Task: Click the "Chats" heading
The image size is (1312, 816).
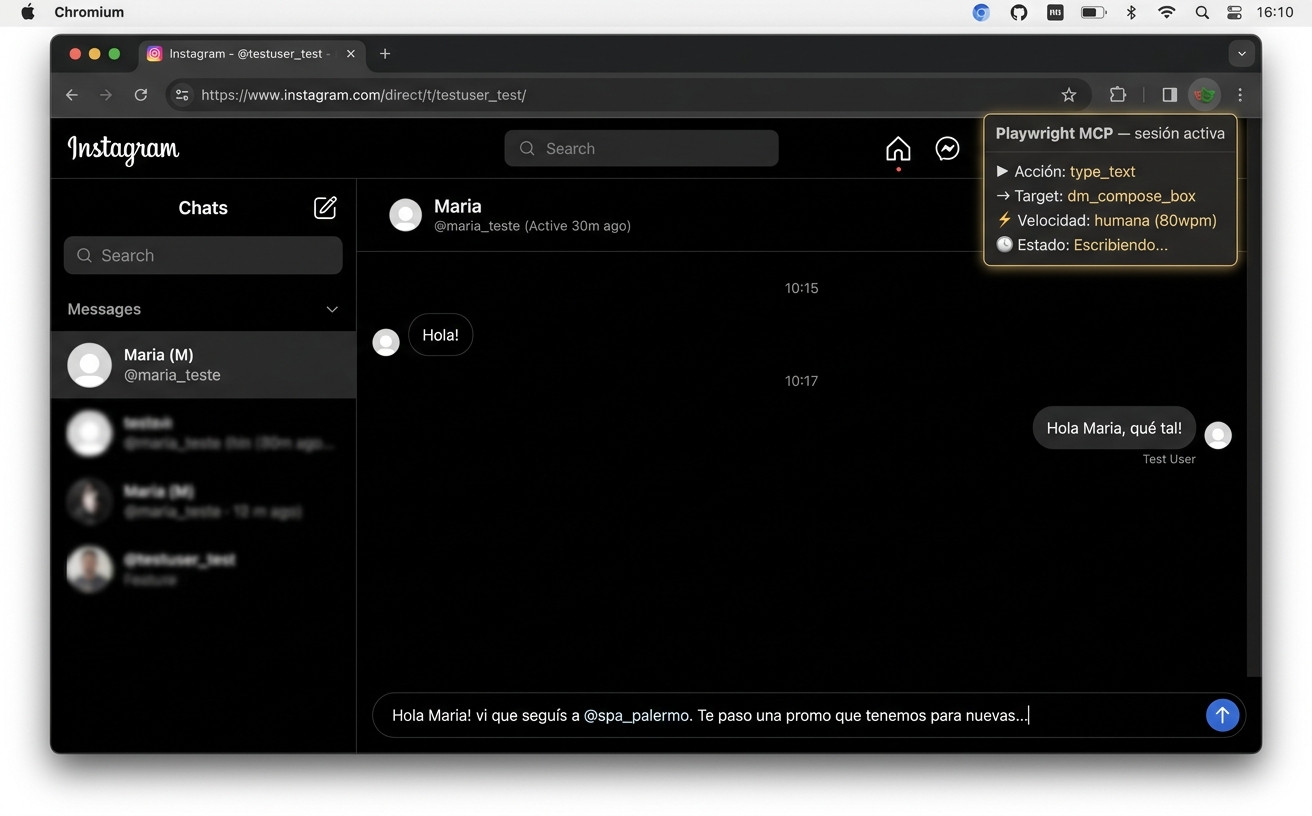Action: (x=203, y=208)
